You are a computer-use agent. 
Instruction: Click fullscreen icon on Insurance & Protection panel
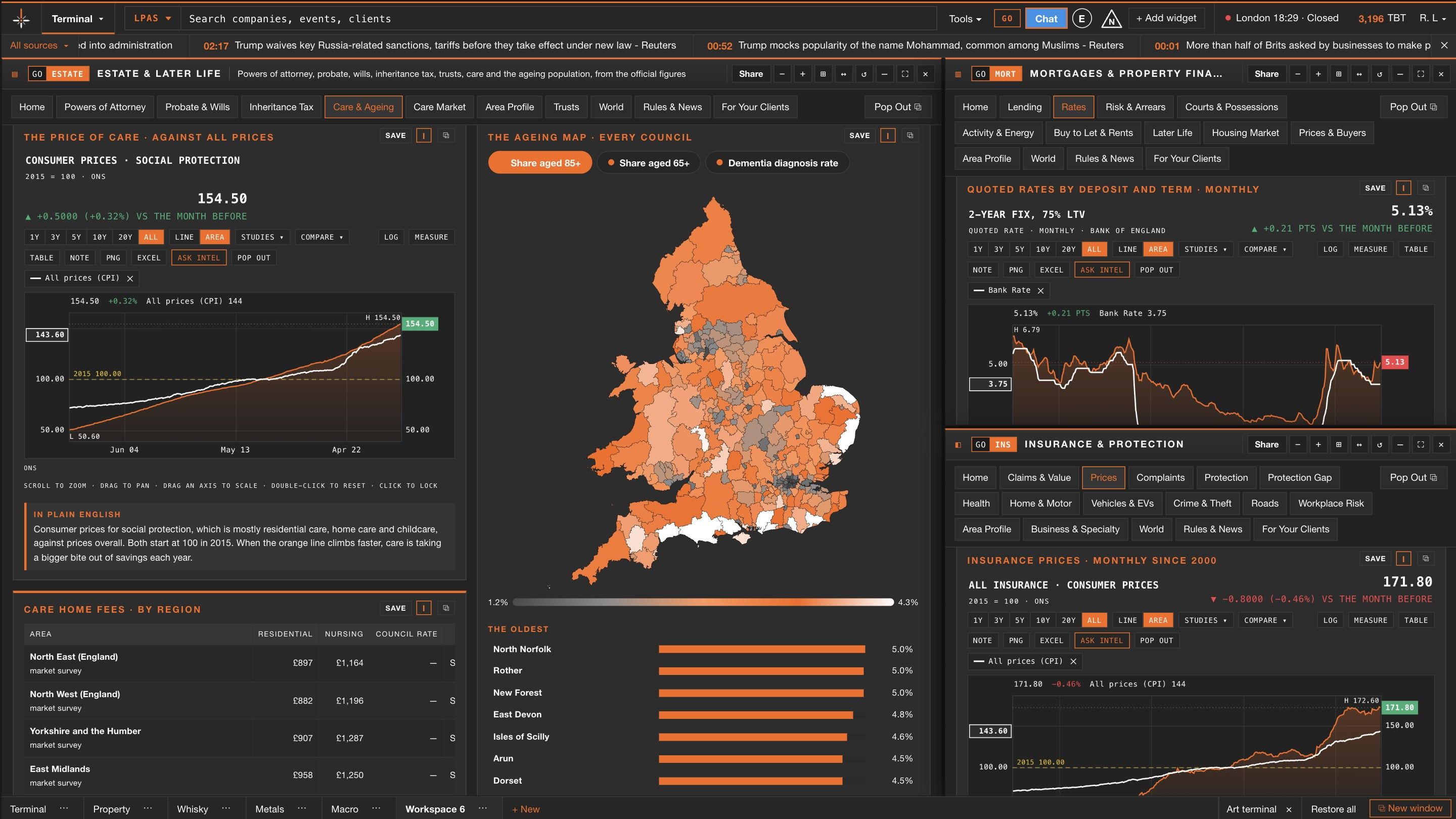[1421, 445]
